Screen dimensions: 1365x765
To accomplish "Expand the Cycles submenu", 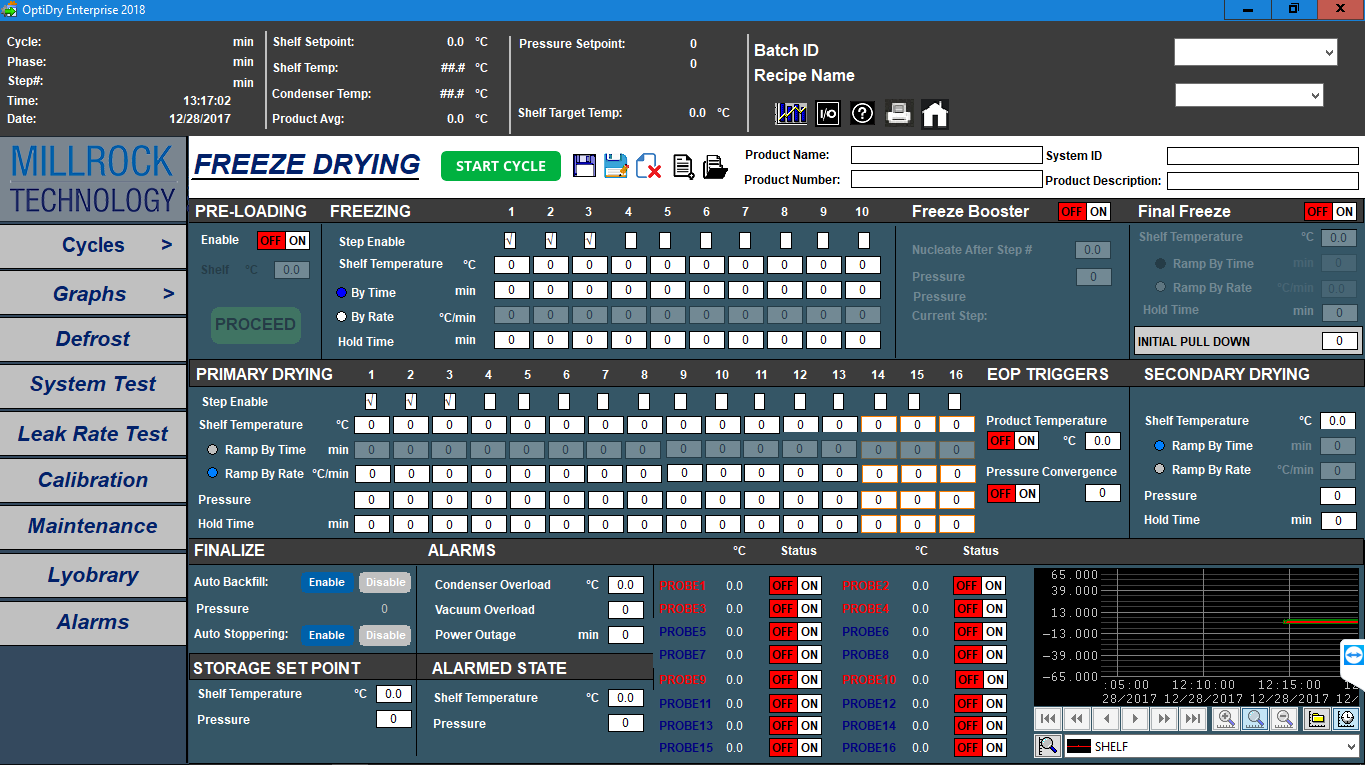I will pyautogui.click(x=93, y=246).
